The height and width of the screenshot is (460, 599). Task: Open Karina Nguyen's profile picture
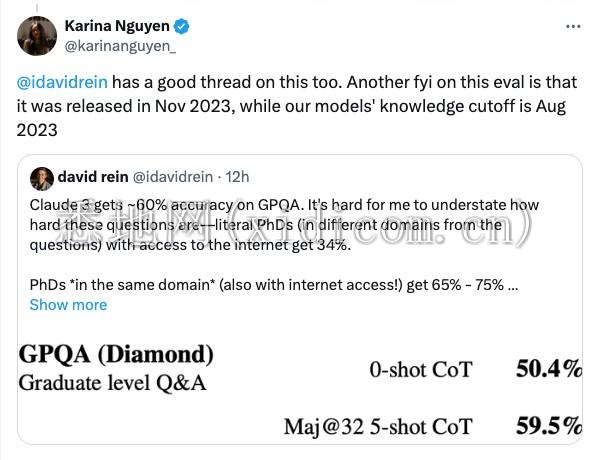[37, 36]
